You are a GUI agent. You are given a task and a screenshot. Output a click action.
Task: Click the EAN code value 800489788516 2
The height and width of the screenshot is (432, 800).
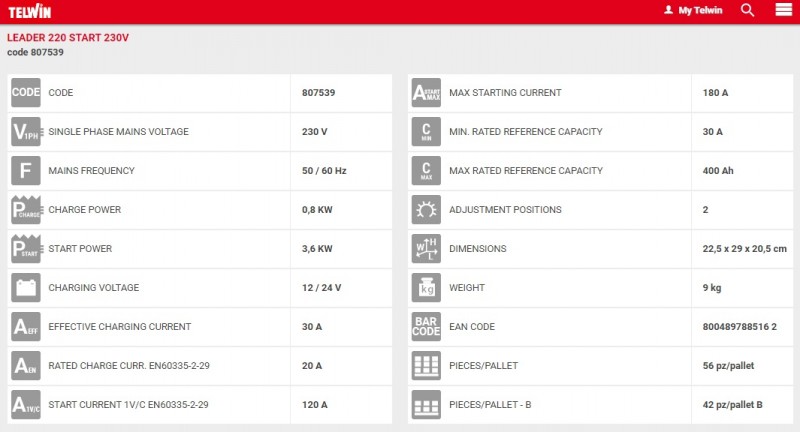click(740, 327)
